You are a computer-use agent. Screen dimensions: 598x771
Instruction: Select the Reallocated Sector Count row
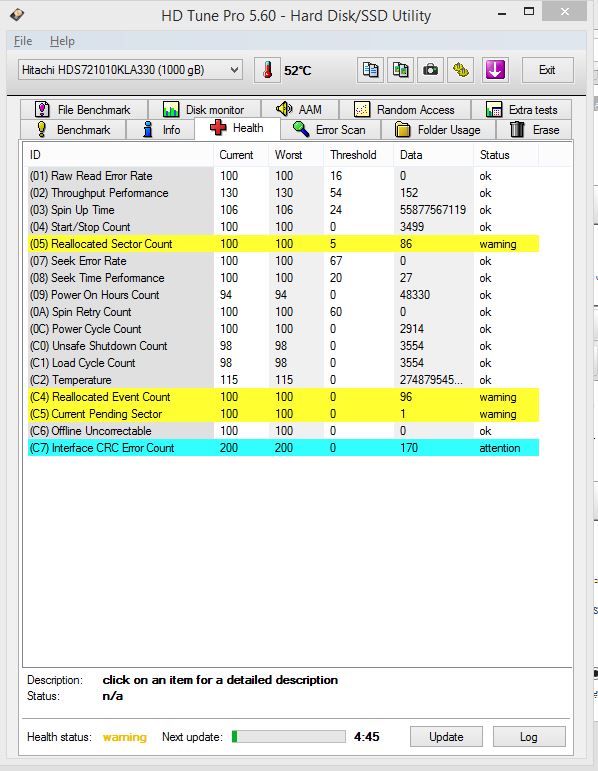click(283, 244)
